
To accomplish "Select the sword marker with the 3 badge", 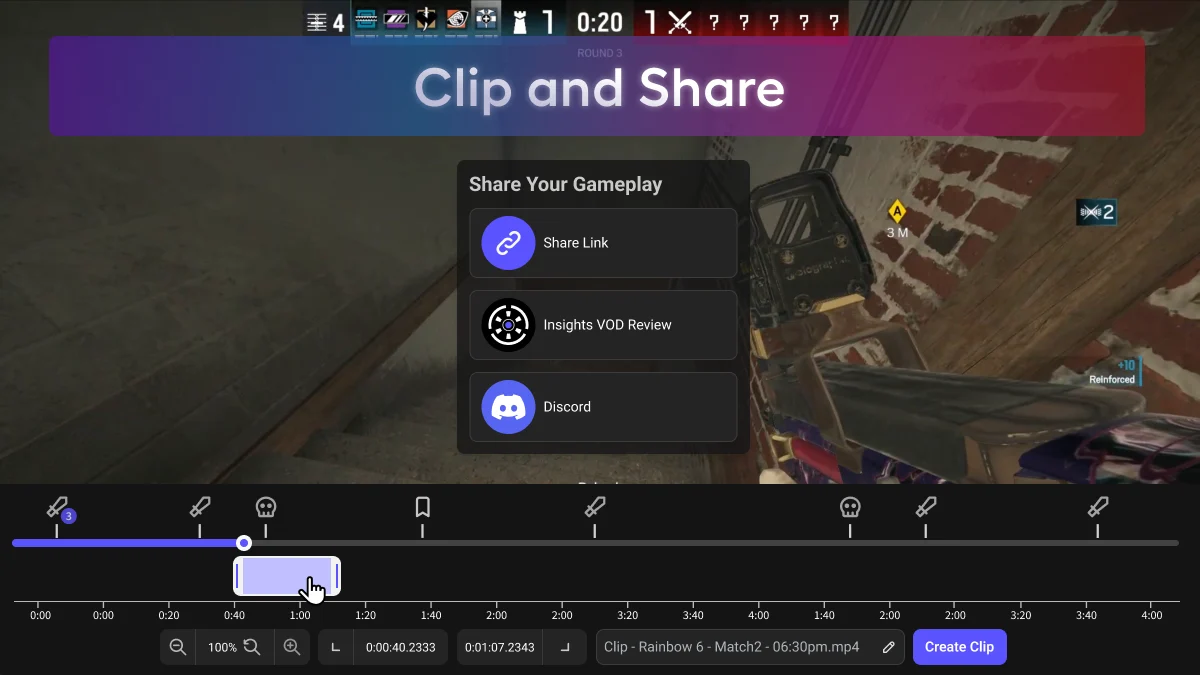I will click(x=59, y=510).
